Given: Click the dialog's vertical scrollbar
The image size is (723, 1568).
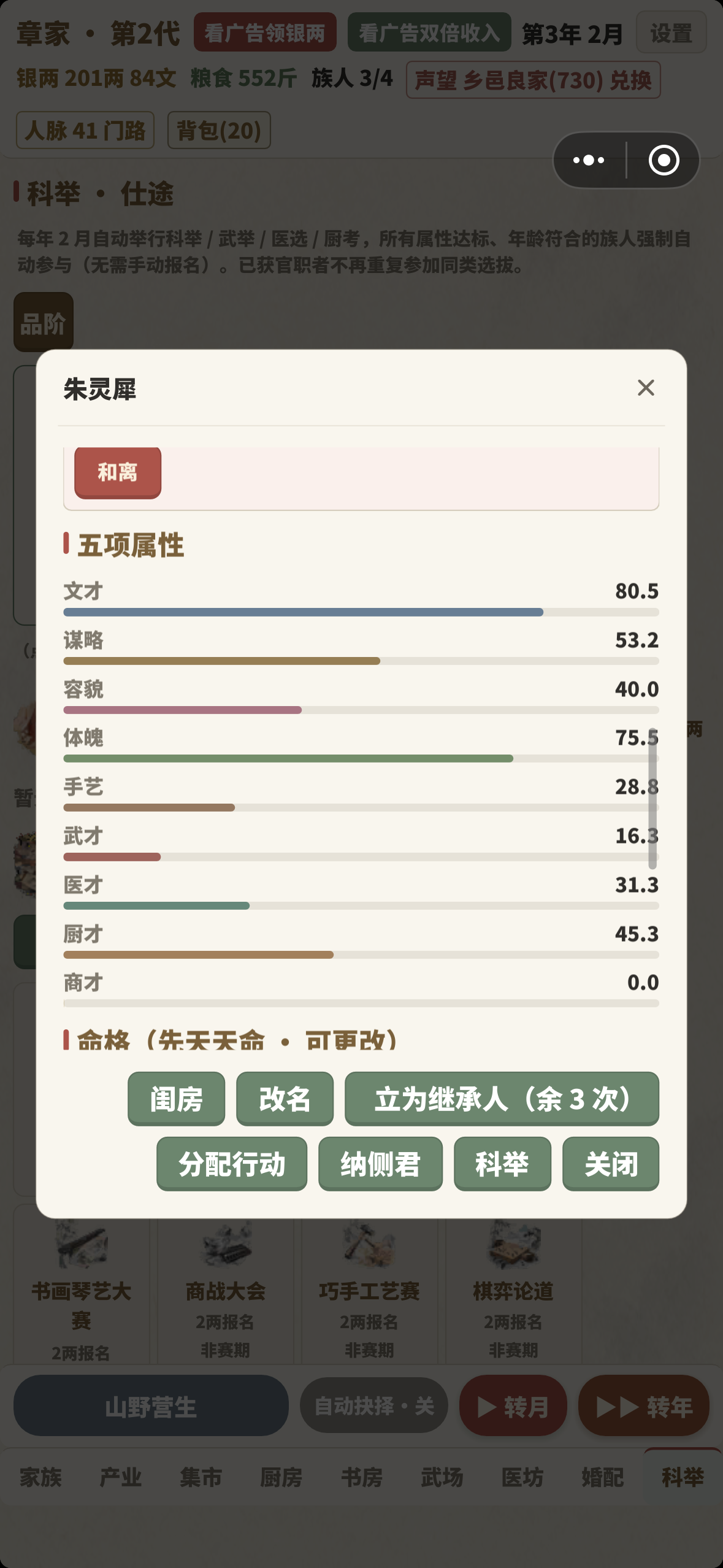Looking at the screenshot, I should tap(652, 799).
